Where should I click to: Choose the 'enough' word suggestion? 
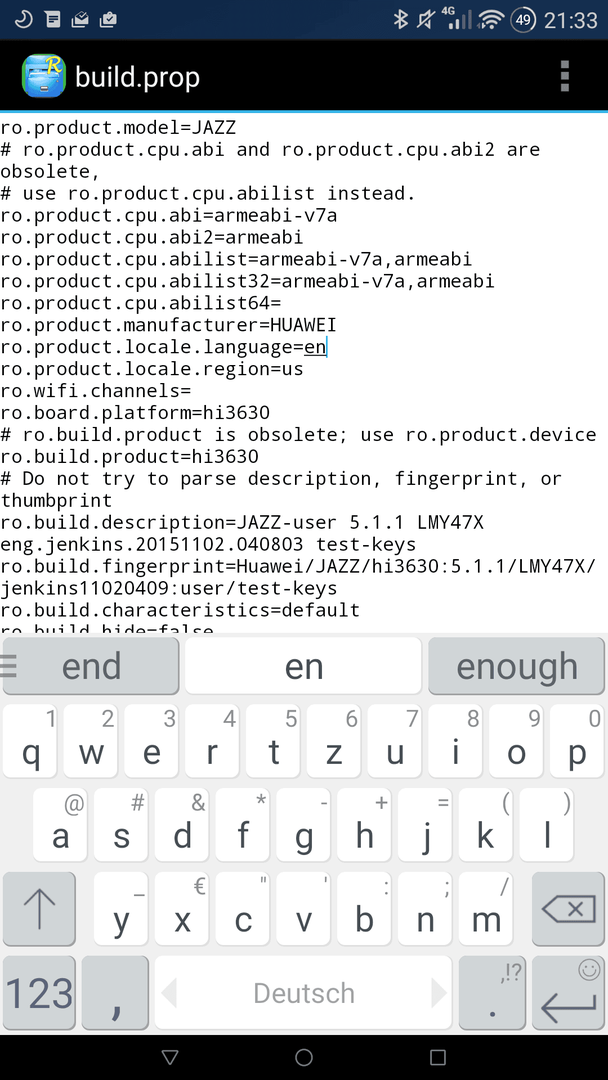pyautogui.click(x=516, y=665)
